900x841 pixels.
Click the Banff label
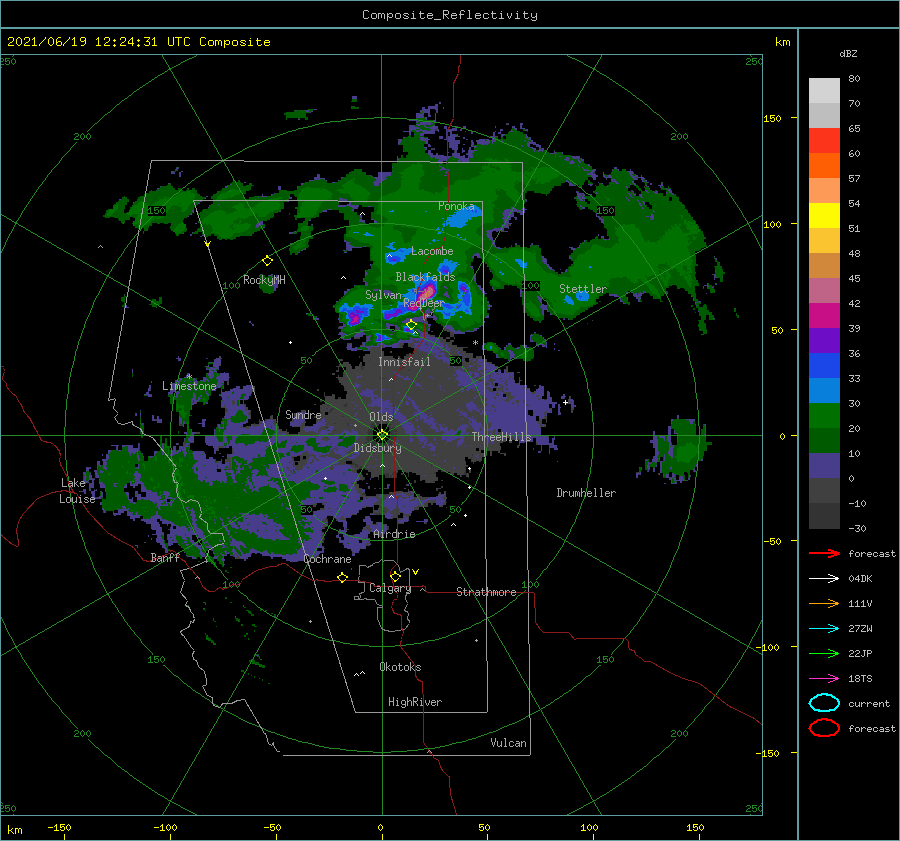(x=165, y=558)
